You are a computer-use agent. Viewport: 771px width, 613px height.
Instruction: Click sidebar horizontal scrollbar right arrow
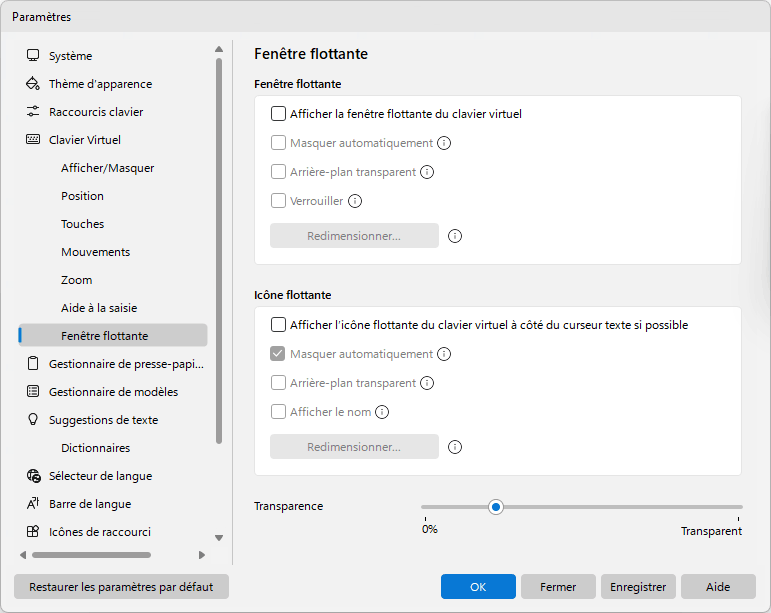tap(202, 555)
